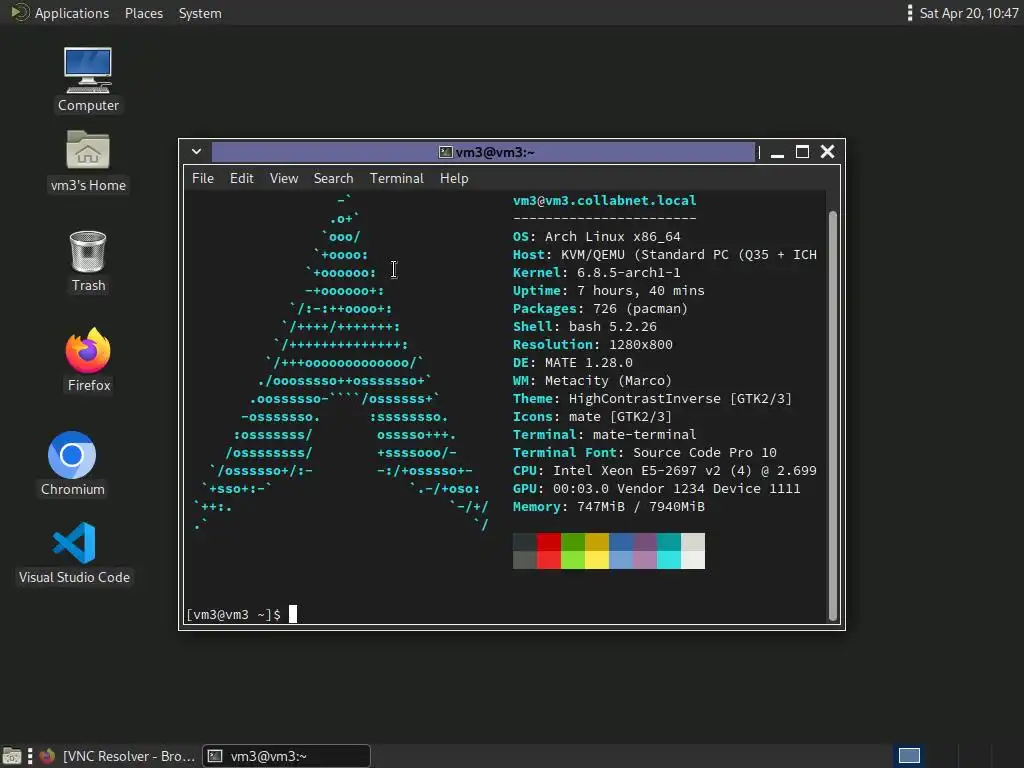Click Firefox icon in the taskbar
The height and width of the screenshot is (768, 1024).
pyautogui.click(x=47, y=756)
